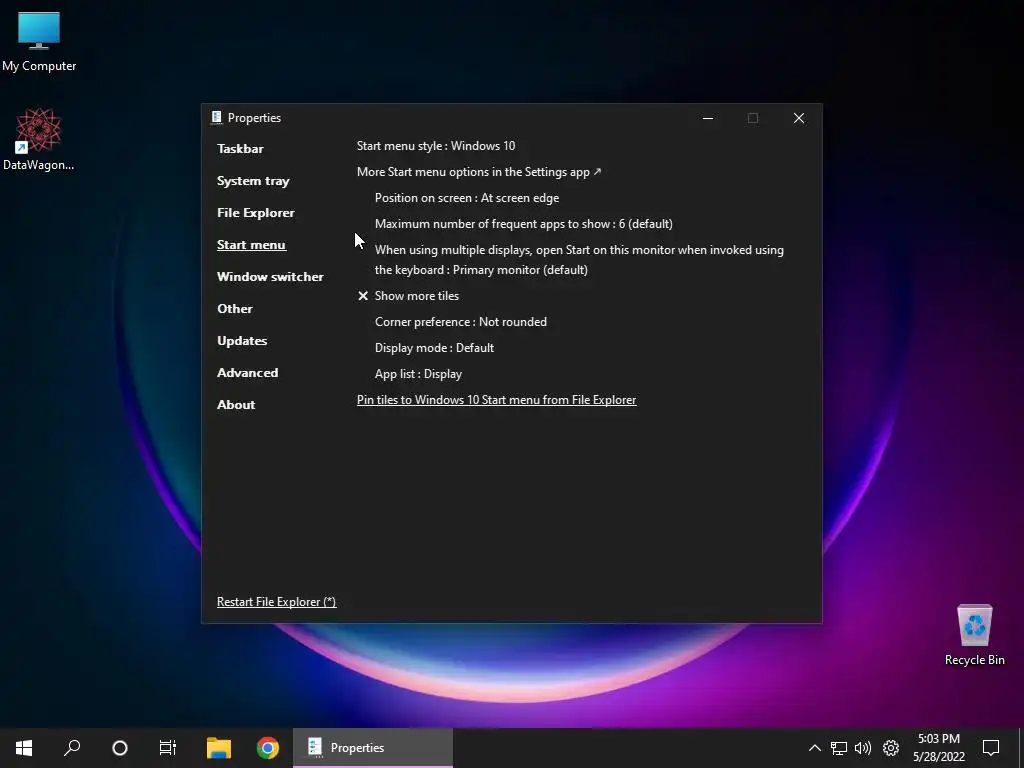This screenshot has height=768, width=1024.
Task: Minimize the Properties window
Action: pos(708,118)
